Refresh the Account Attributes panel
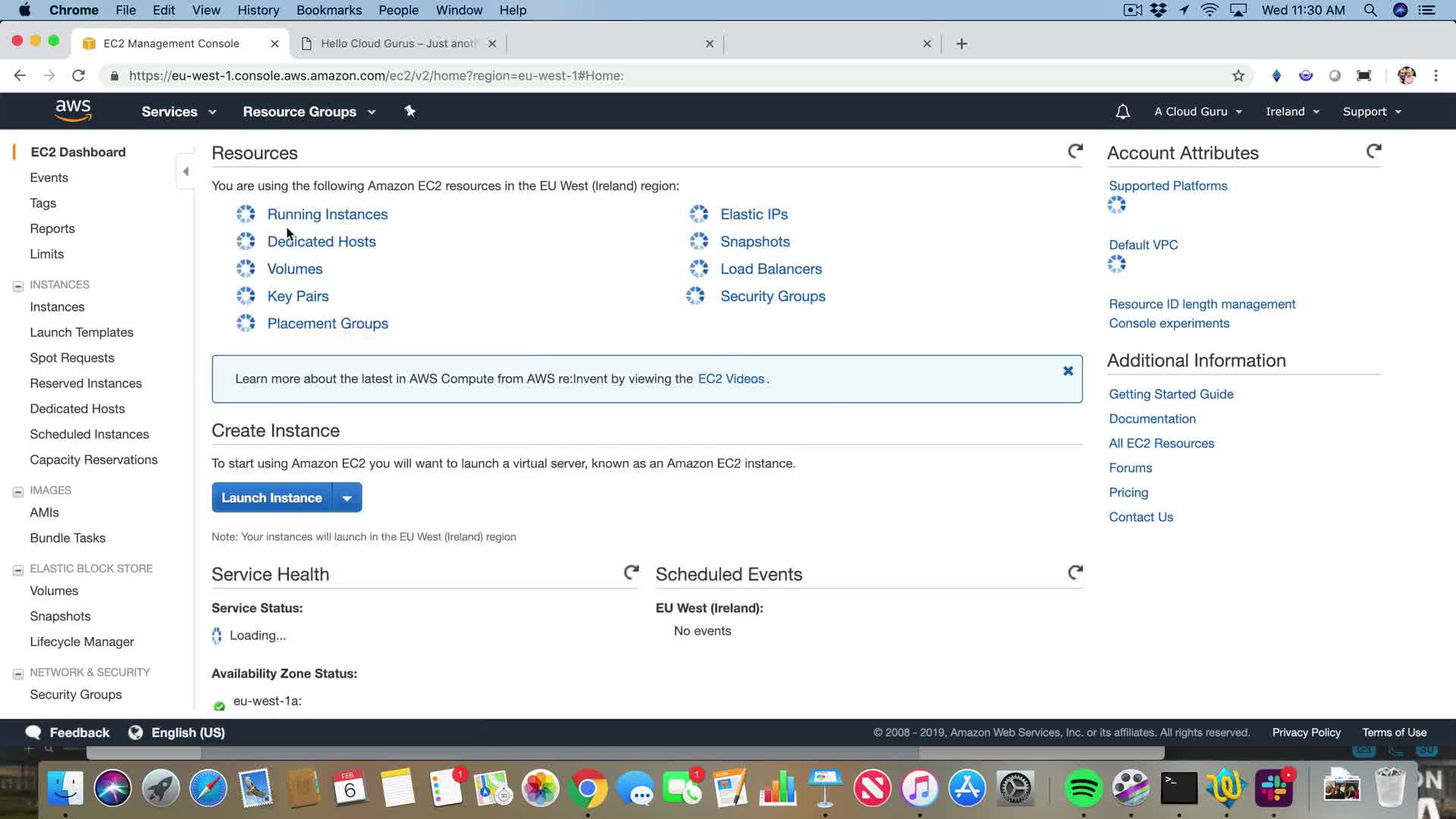This screenshot has width=1456, height=819. point(1373,152)
